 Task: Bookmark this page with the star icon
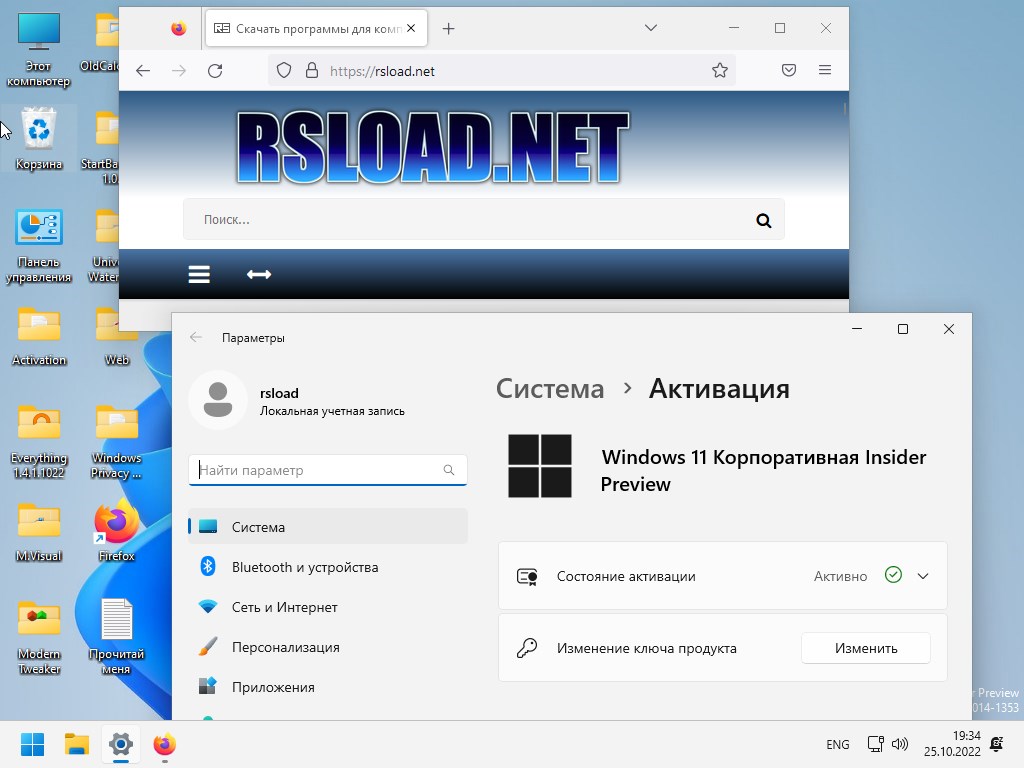720,71
